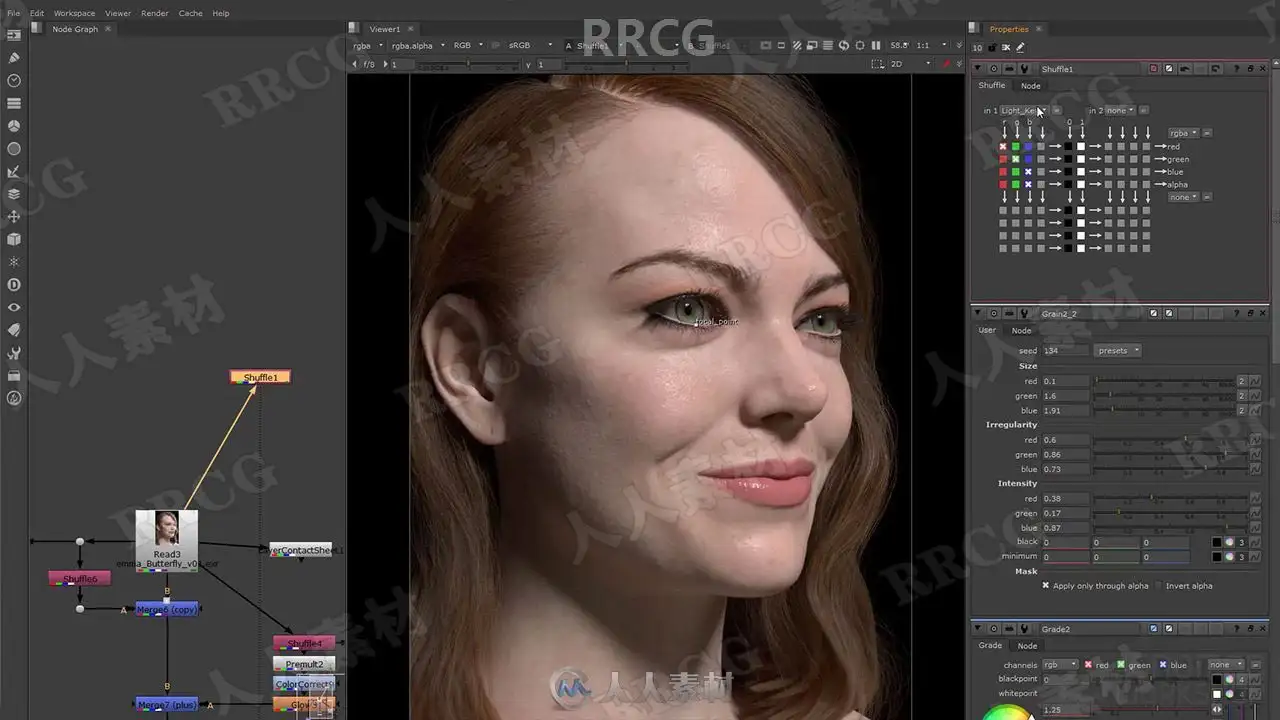1280x720 pixels.
Task: Open the Keyer nodes toolbar icon
Action: click(14, 172)
